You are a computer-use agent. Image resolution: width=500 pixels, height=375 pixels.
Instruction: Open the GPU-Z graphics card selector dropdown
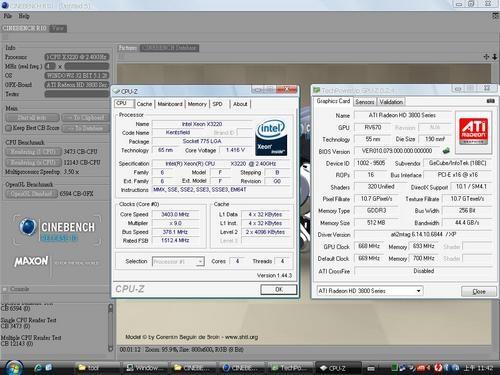[x=418, y=291]
